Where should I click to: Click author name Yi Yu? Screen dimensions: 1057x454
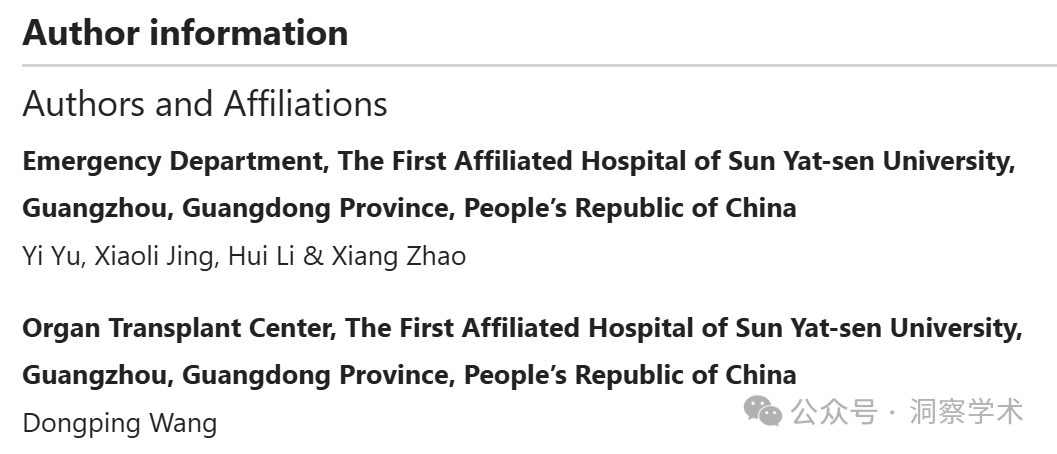(51, 256)
